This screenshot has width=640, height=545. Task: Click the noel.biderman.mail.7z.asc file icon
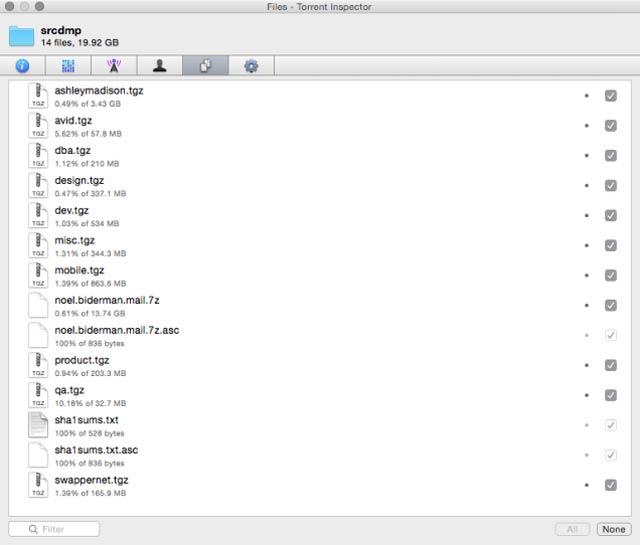point(38,335)
